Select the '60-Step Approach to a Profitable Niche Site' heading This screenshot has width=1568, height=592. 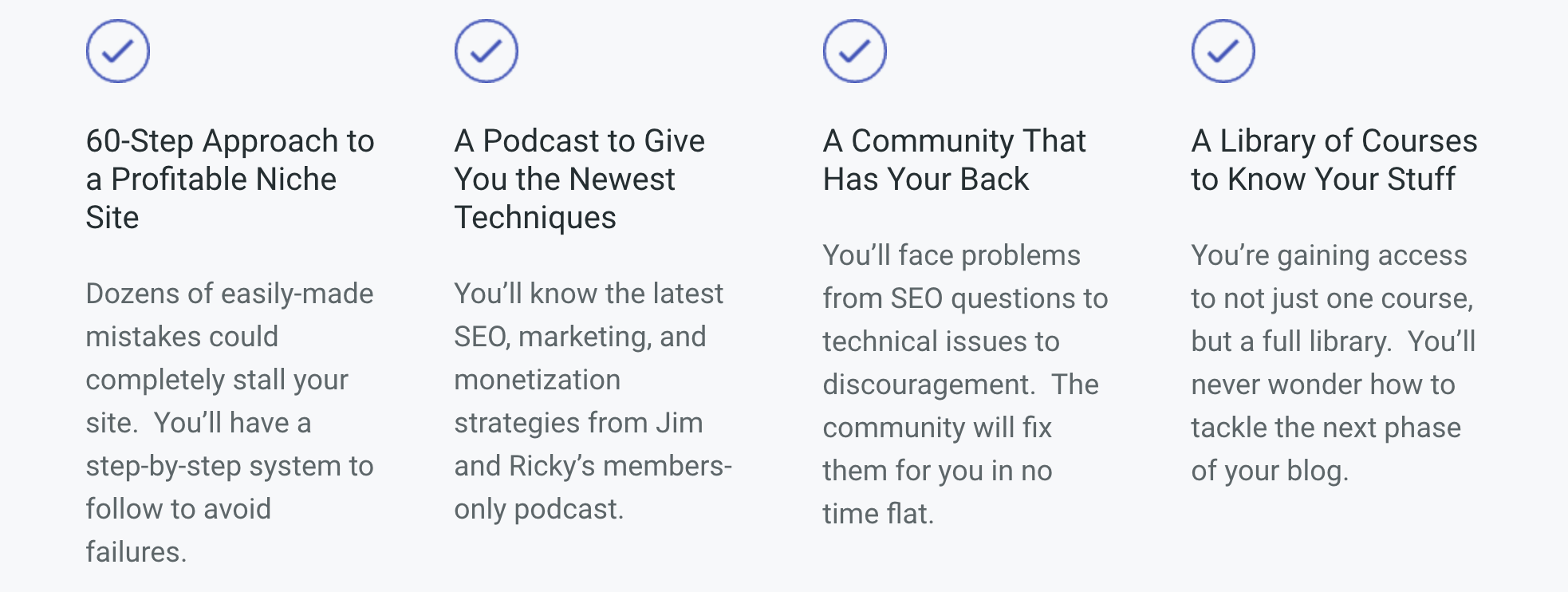pos(230,180)
